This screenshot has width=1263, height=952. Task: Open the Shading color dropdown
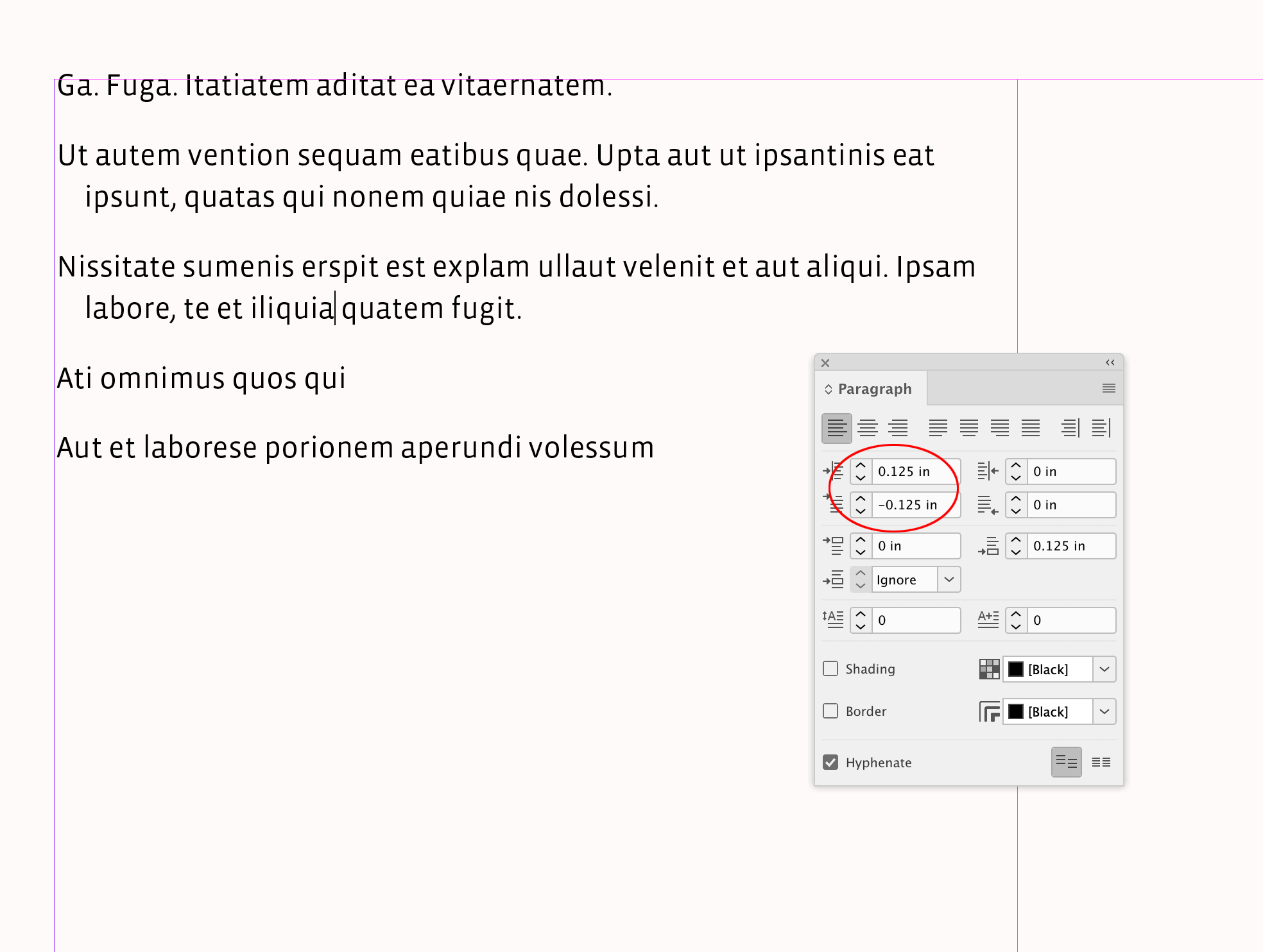coord(1105,668)
